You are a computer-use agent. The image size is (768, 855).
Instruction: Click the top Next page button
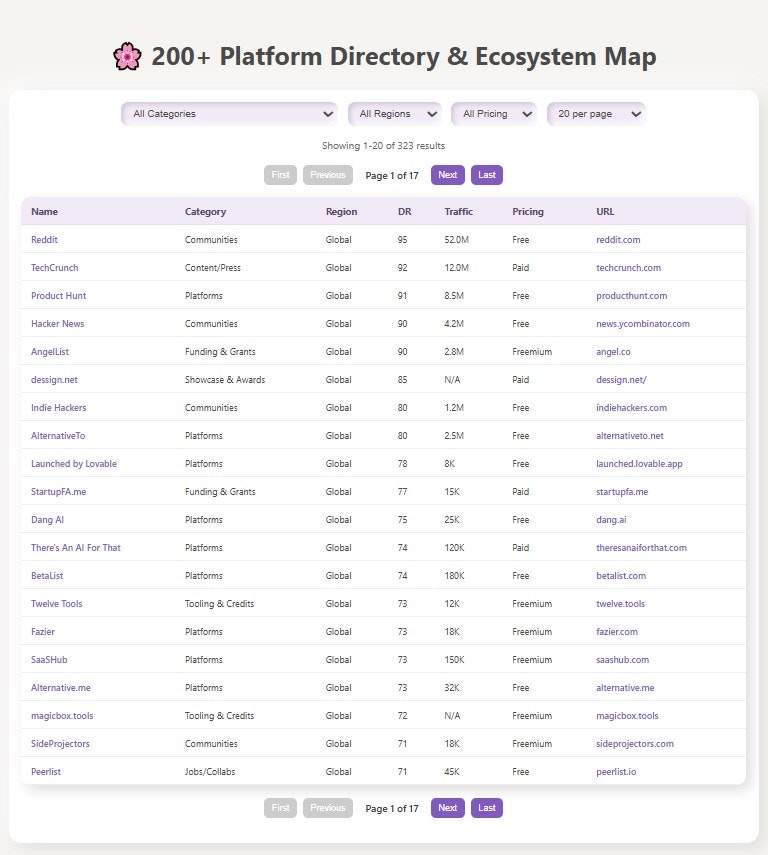[447, 175]
